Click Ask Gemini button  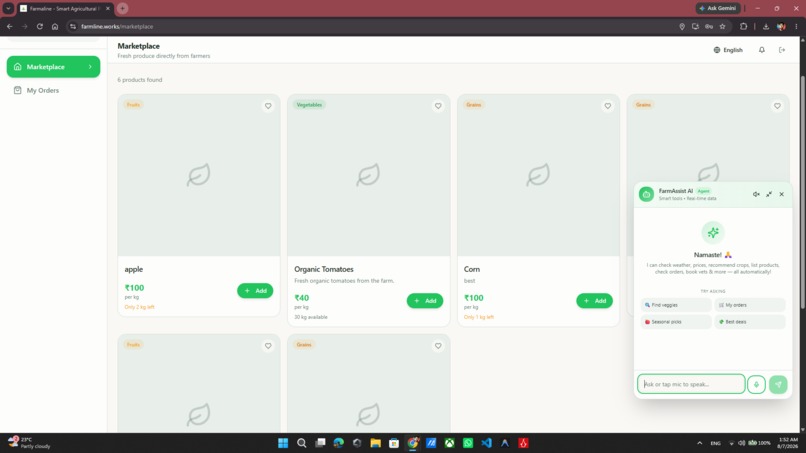click(718, 8)
